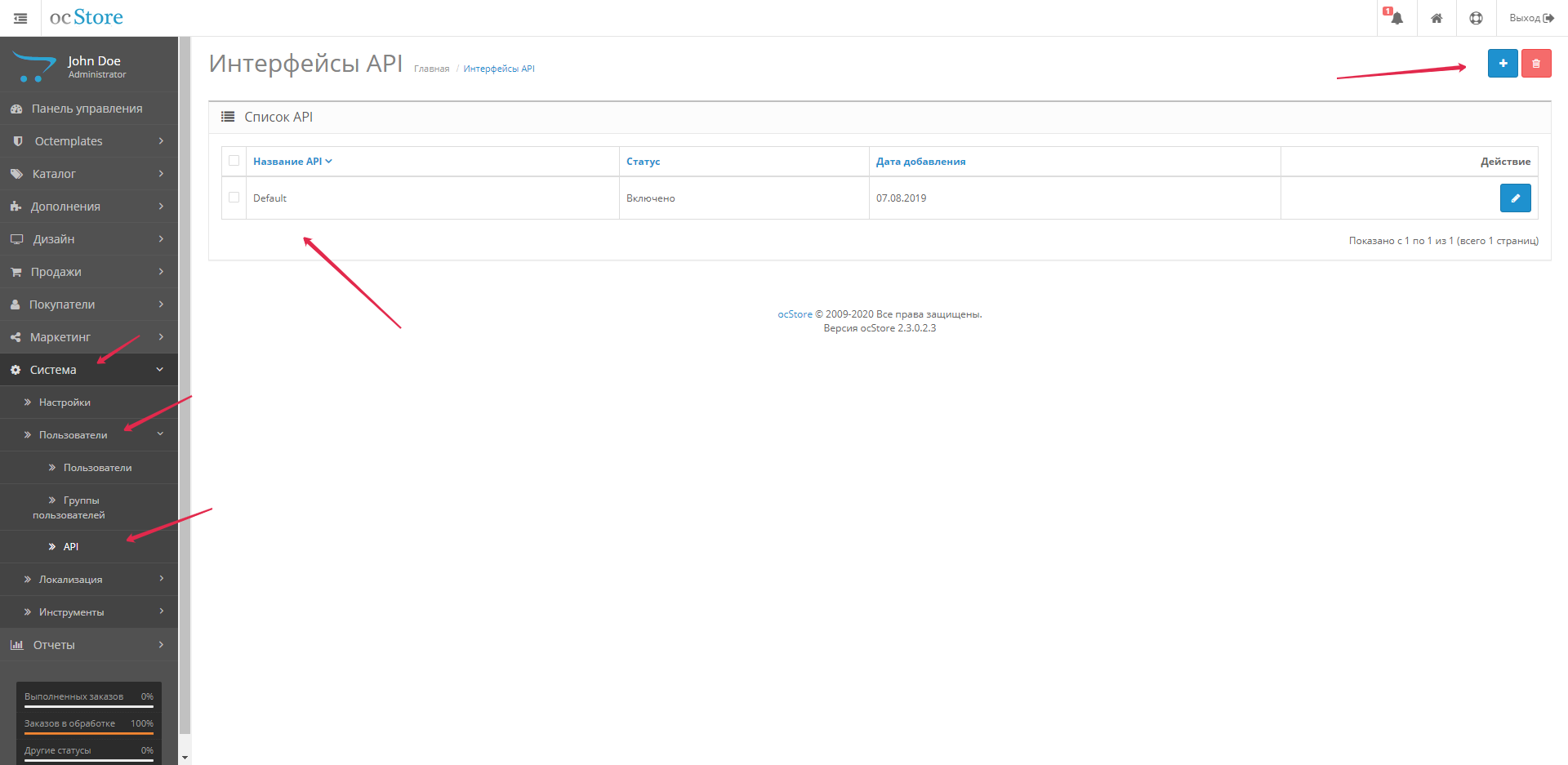Open Панель управления menu item
Viewport: 1568px width, 765px height.
coord(89,109)
